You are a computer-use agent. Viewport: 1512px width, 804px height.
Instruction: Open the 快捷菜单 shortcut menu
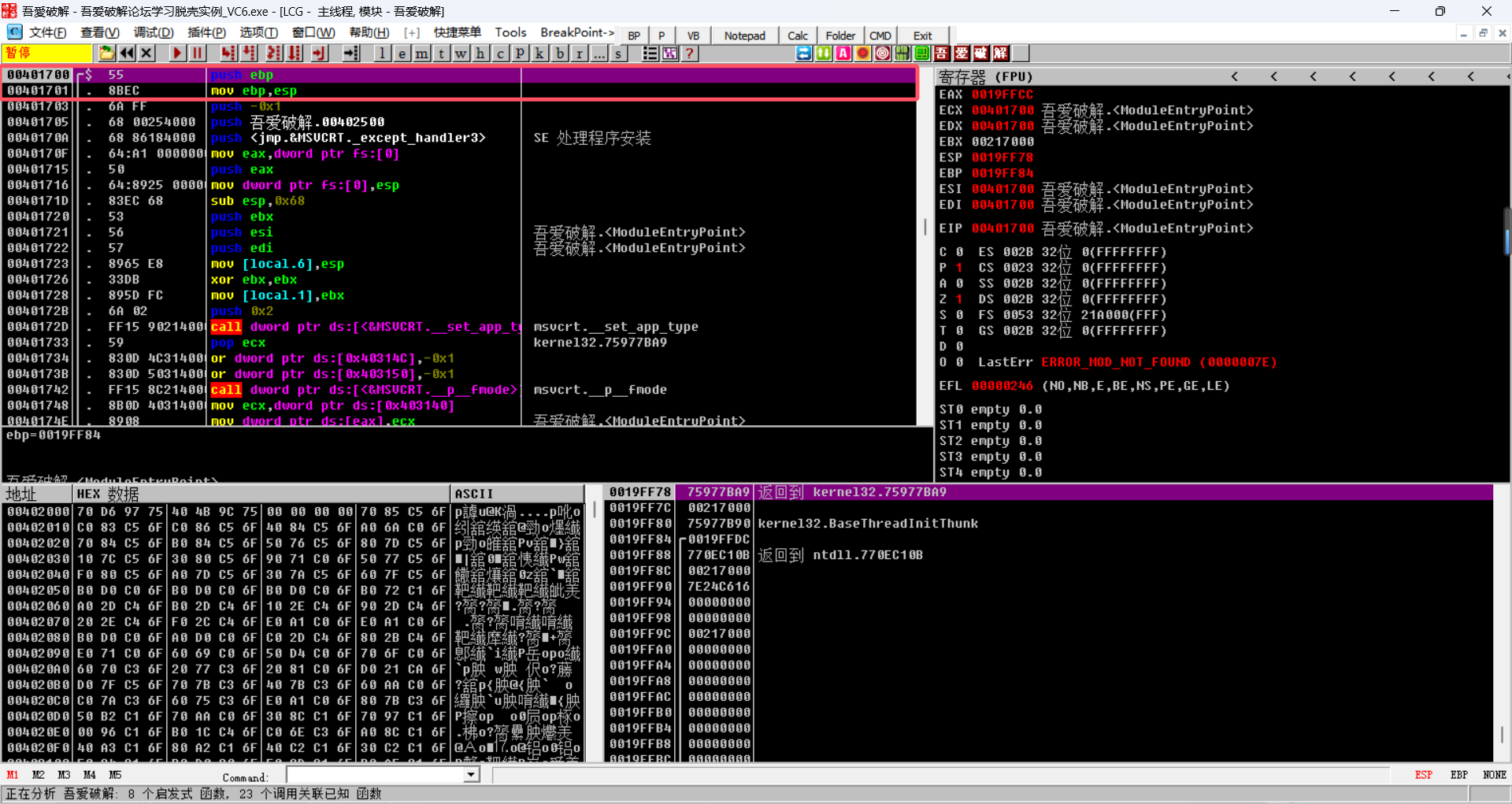[458, 32]
